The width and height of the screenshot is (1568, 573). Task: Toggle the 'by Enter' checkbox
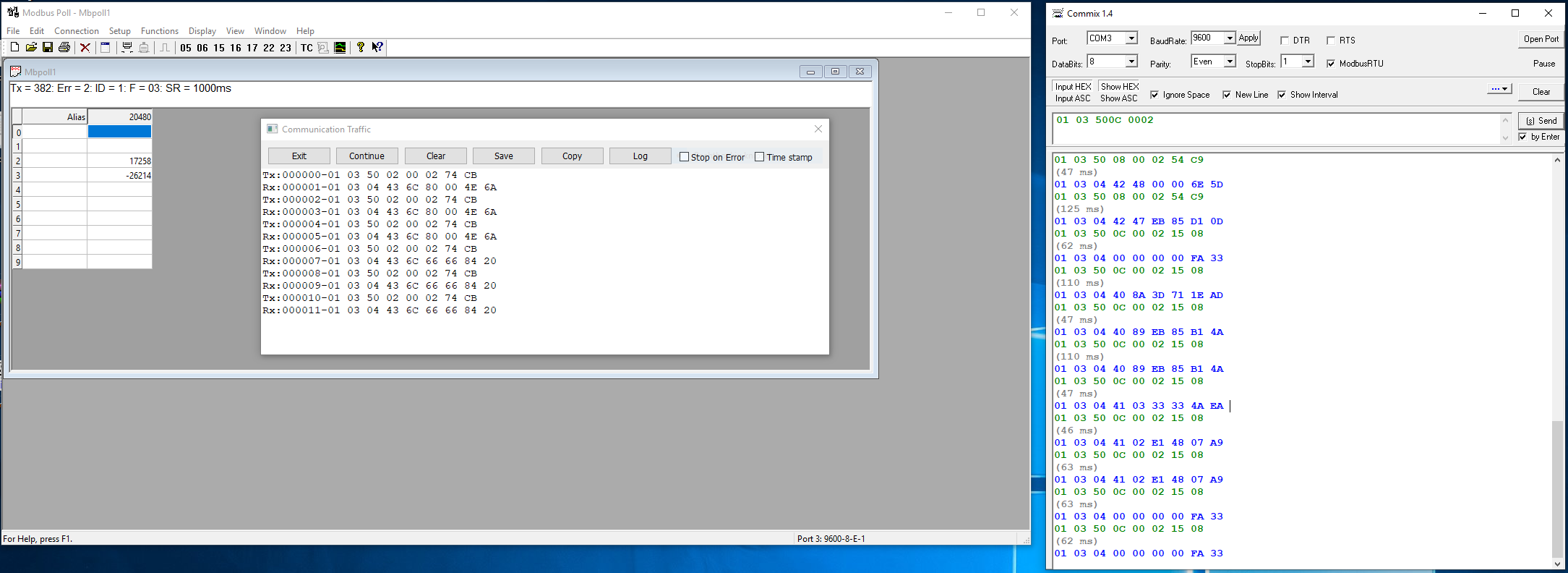(x=1523, y=137)
